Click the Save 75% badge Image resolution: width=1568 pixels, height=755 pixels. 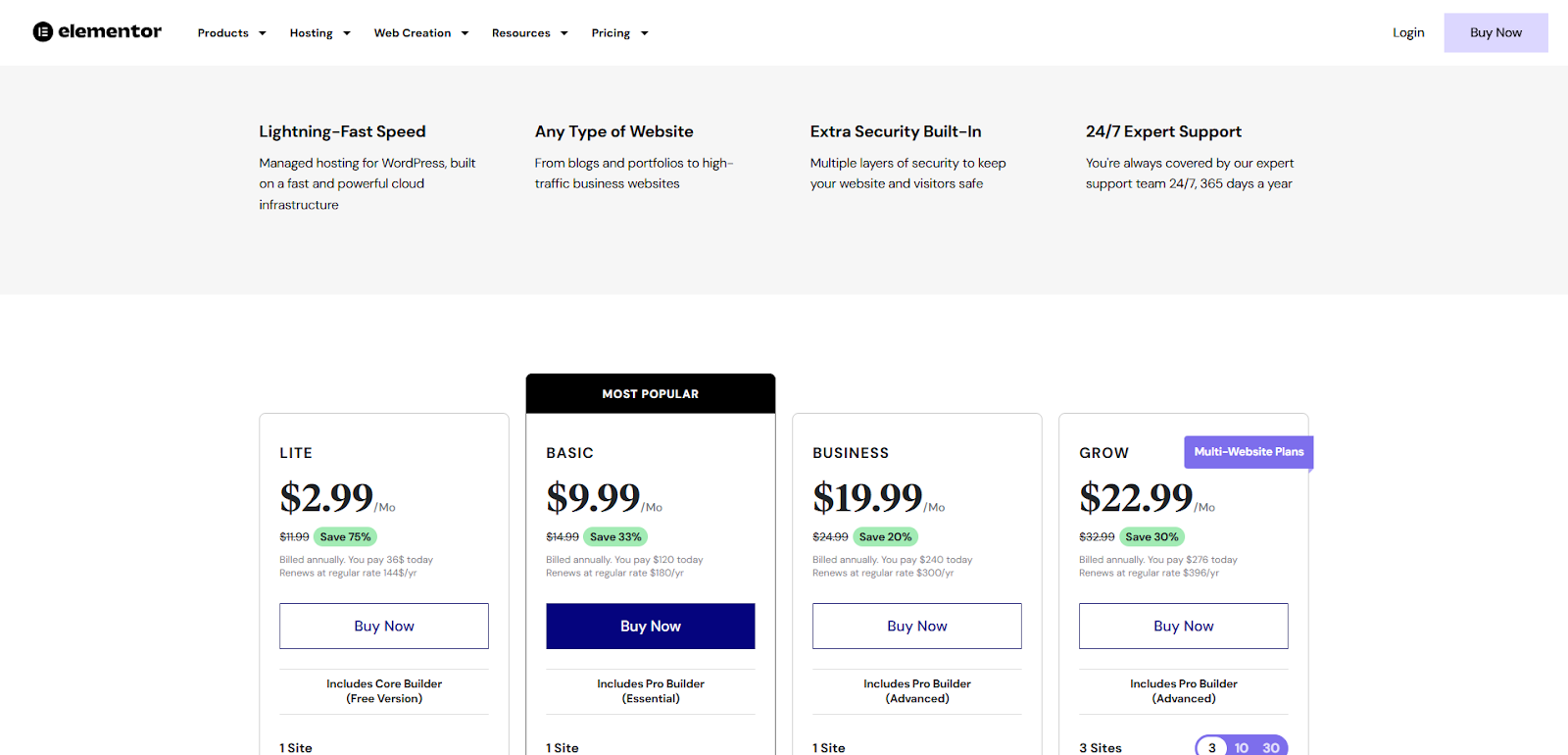[x=345, y=537]
